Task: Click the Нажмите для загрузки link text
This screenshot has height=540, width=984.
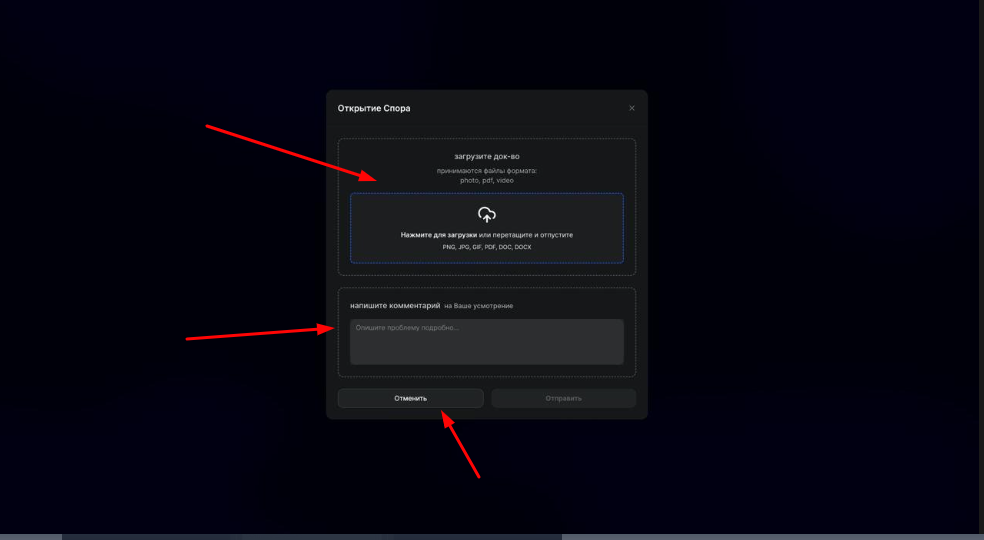Action: pyautogui.click(x=439, y=235)
